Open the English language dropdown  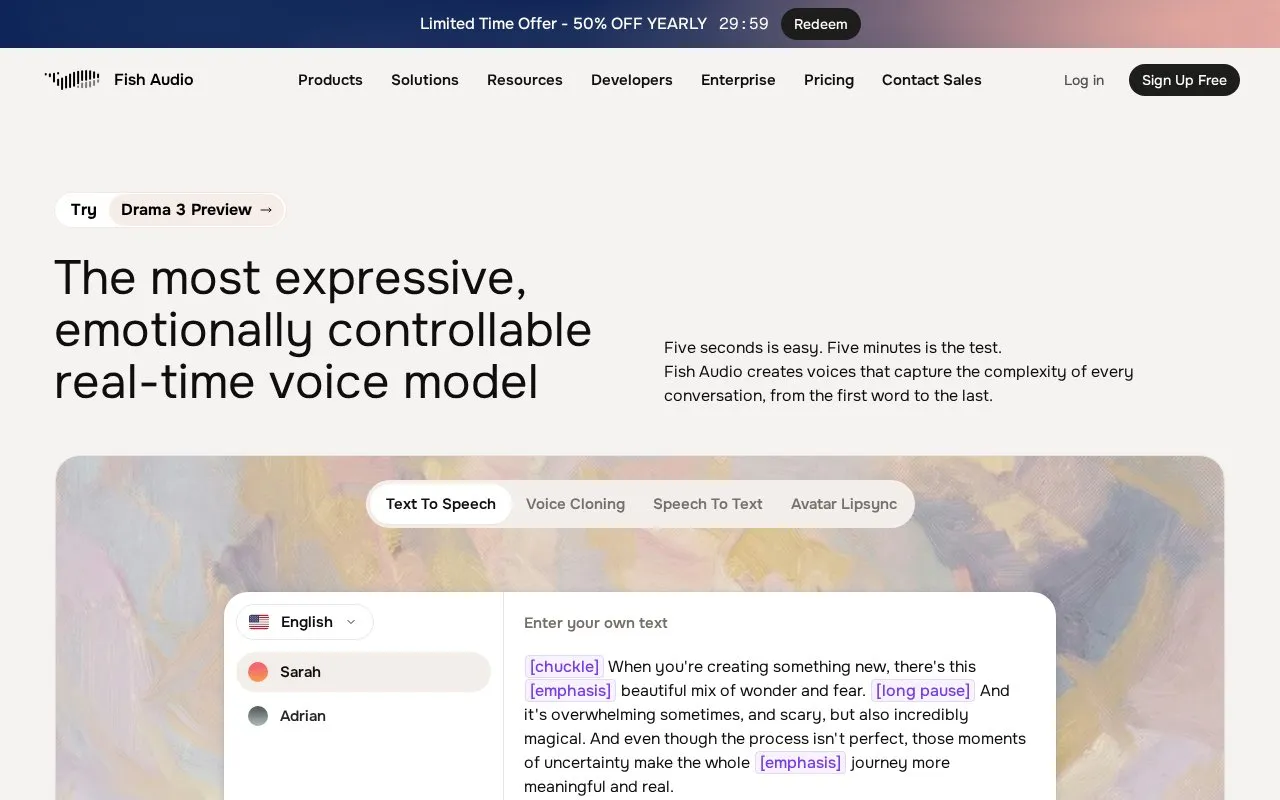click(305, 622)
